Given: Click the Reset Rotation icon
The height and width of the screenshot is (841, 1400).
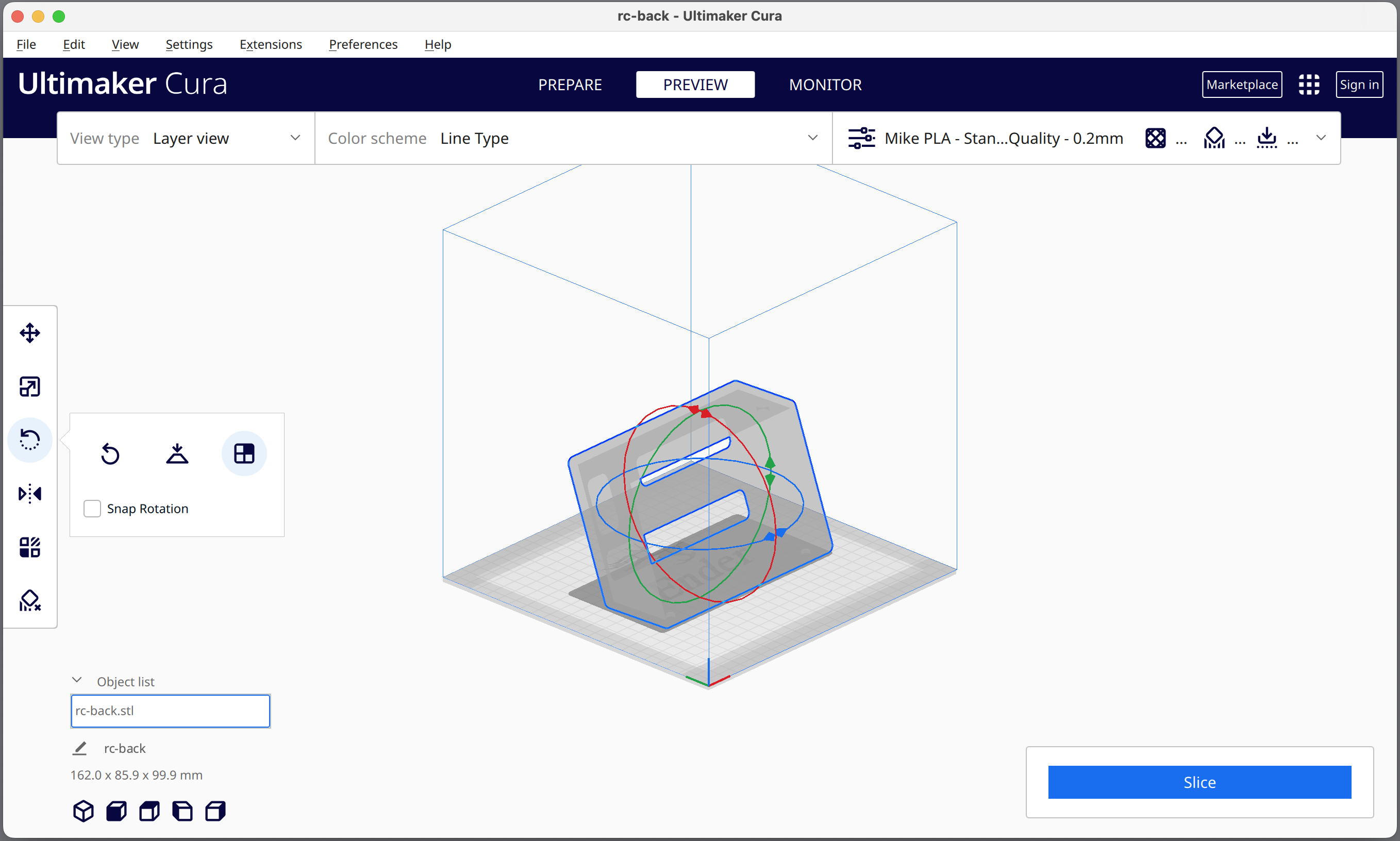Looking at the screenshot, I should [110, 453].
